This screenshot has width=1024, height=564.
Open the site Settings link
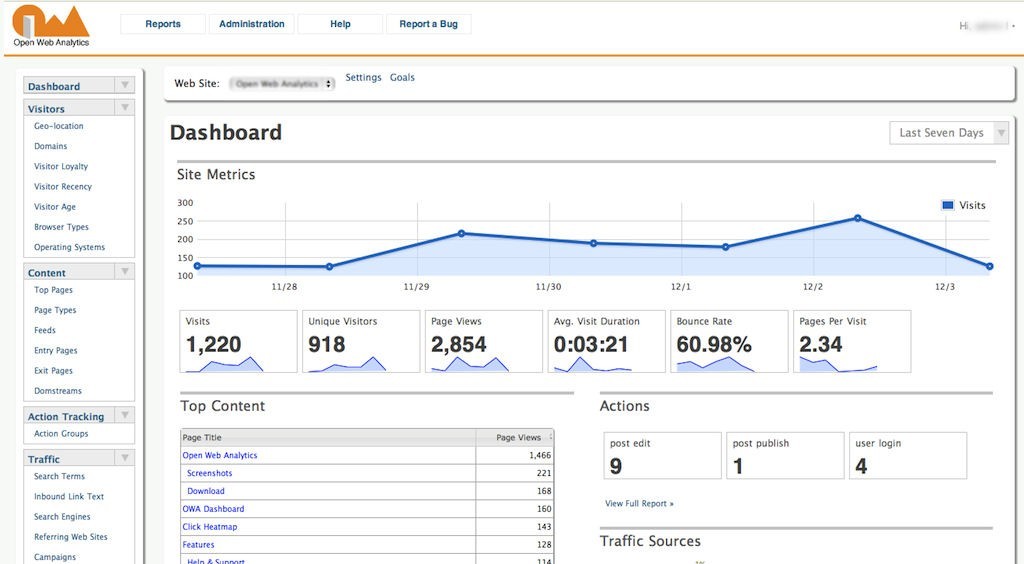363,77
